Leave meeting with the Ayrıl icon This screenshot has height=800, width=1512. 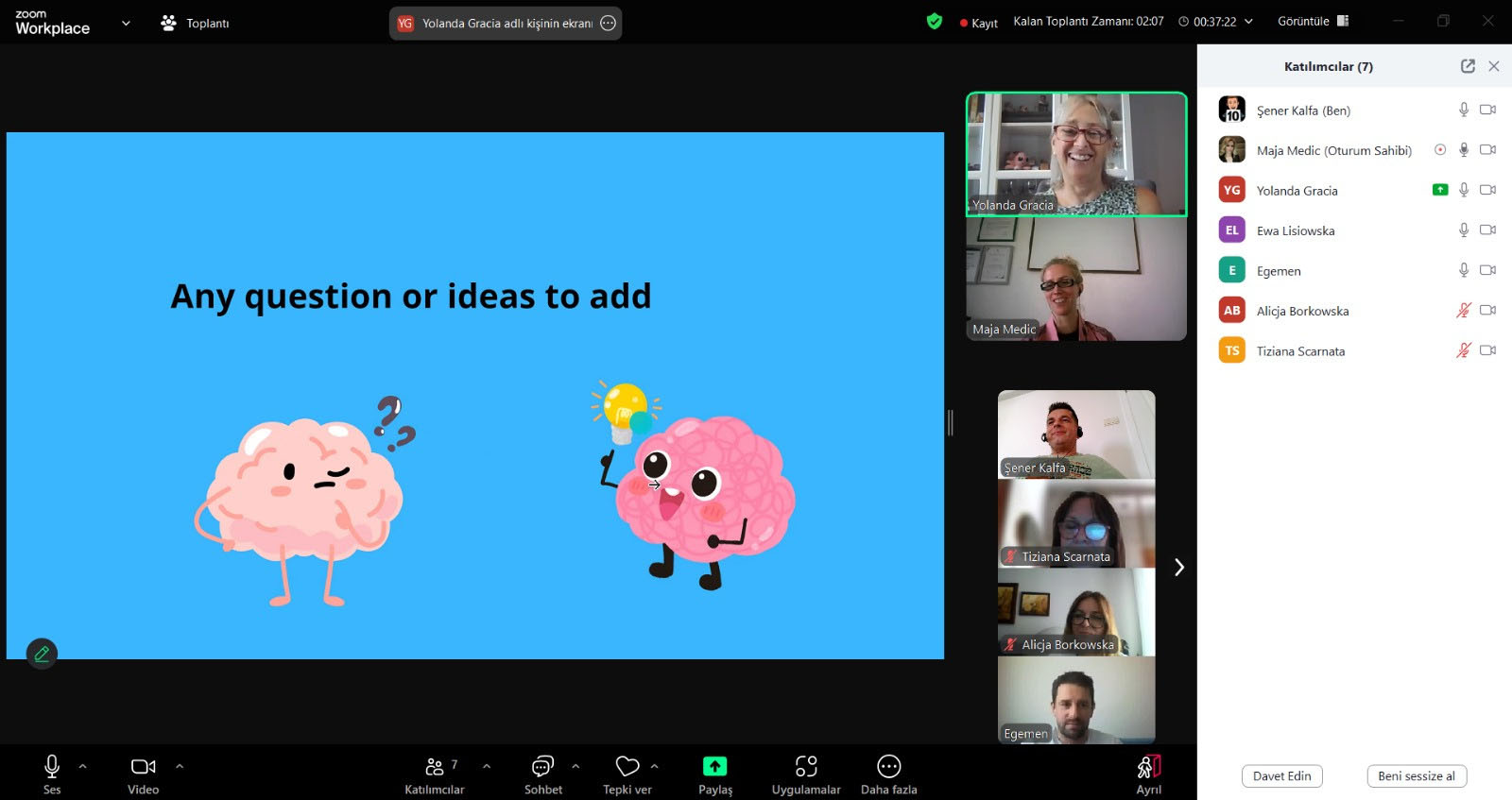tap(1148, 766)
